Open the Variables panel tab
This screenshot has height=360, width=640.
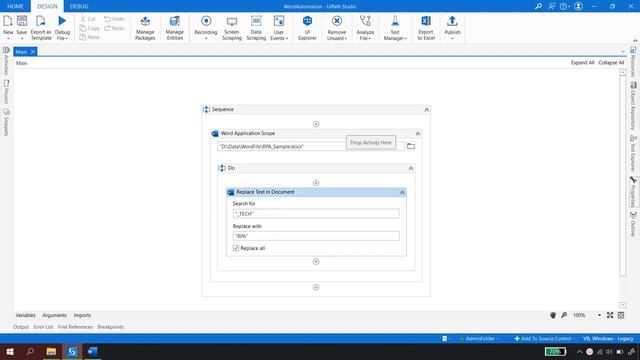point(25,315)
